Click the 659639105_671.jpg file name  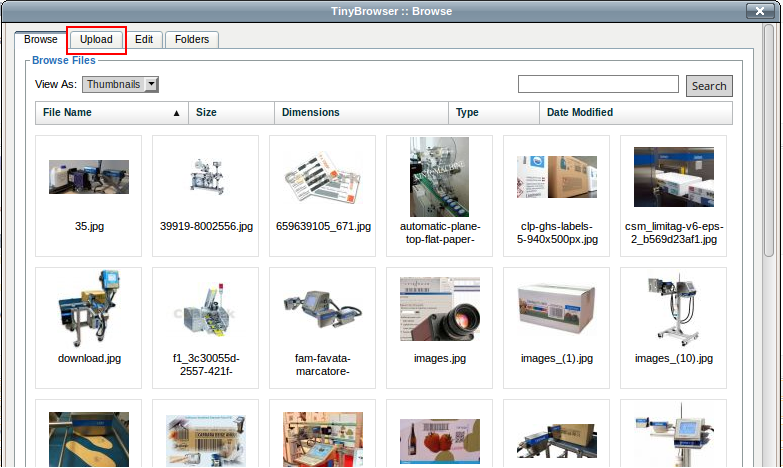[x=323, y=226]
